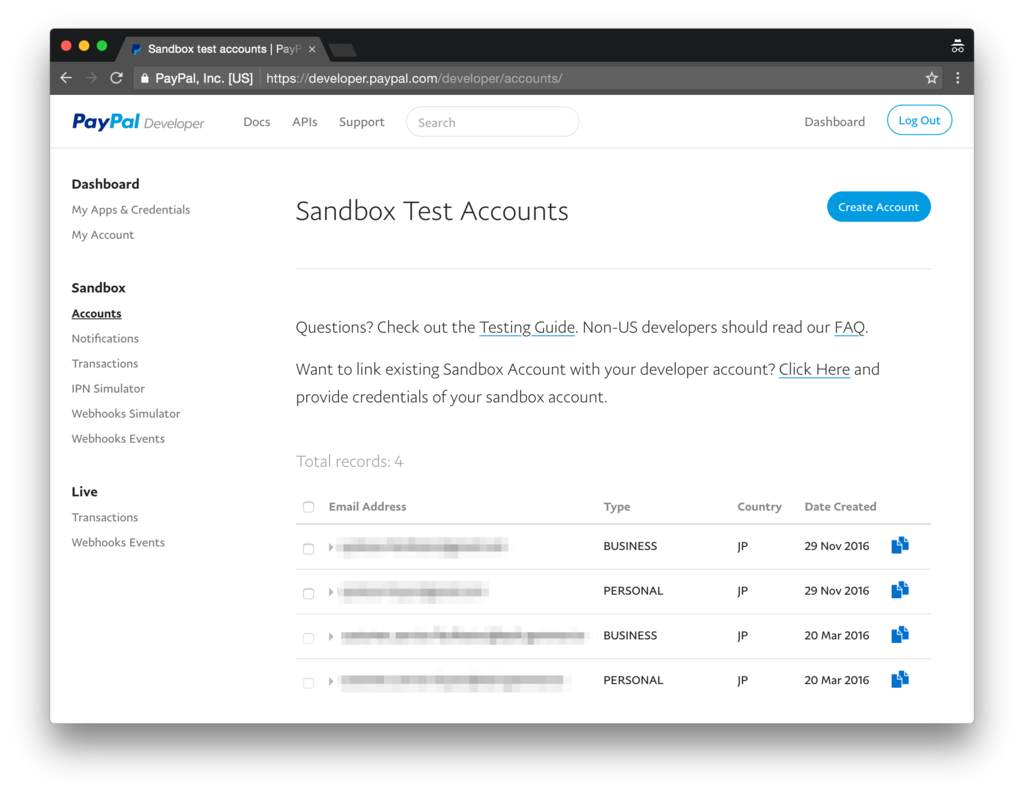The height and width of the screenshot is (795, 1024).
Task: Tick the checkbox for the 29 Nov BUSINESS row
Action: (308, 549)
